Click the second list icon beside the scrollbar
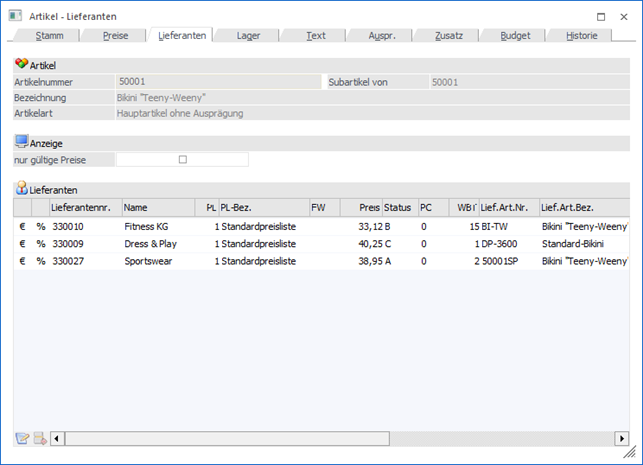The height and width of the screenshot is (465, 643). 40,438
